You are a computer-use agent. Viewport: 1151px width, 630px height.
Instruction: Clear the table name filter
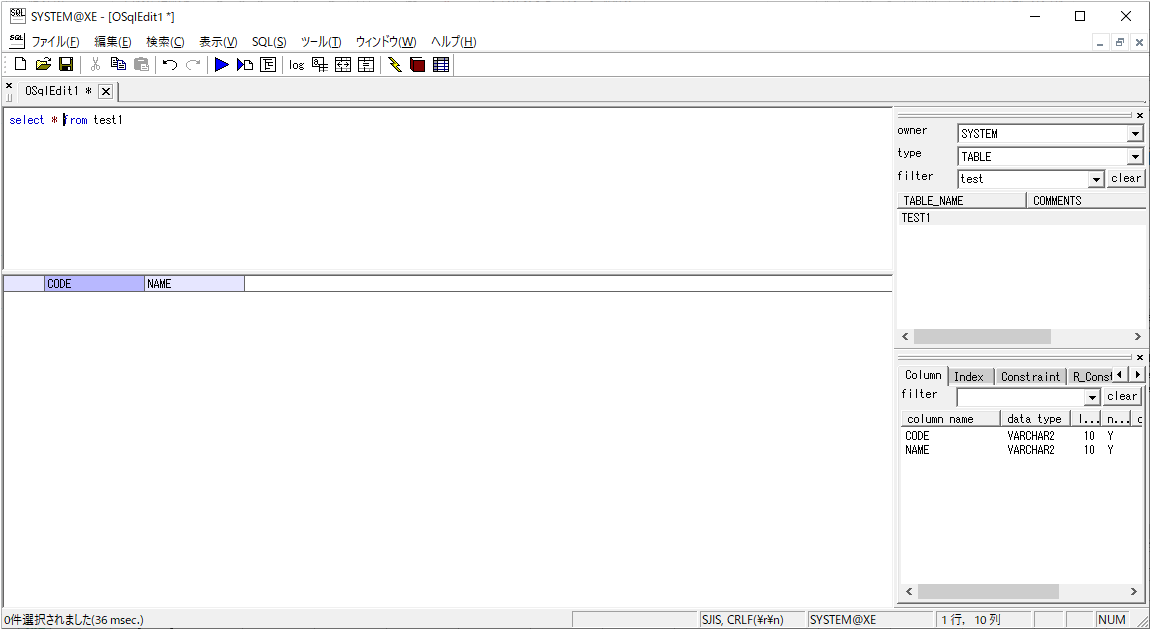click(1125, 178)
